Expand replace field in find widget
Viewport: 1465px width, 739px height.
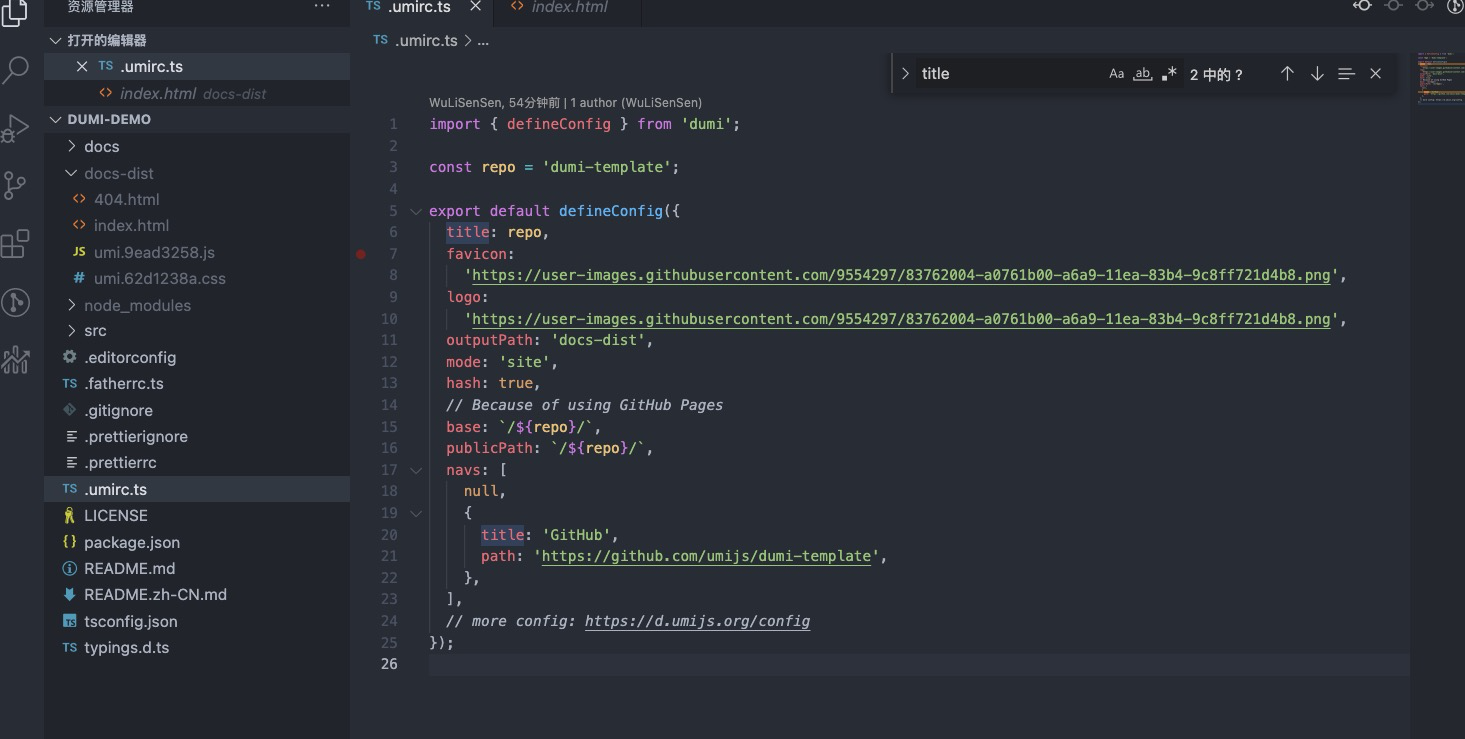coord(905,74)
